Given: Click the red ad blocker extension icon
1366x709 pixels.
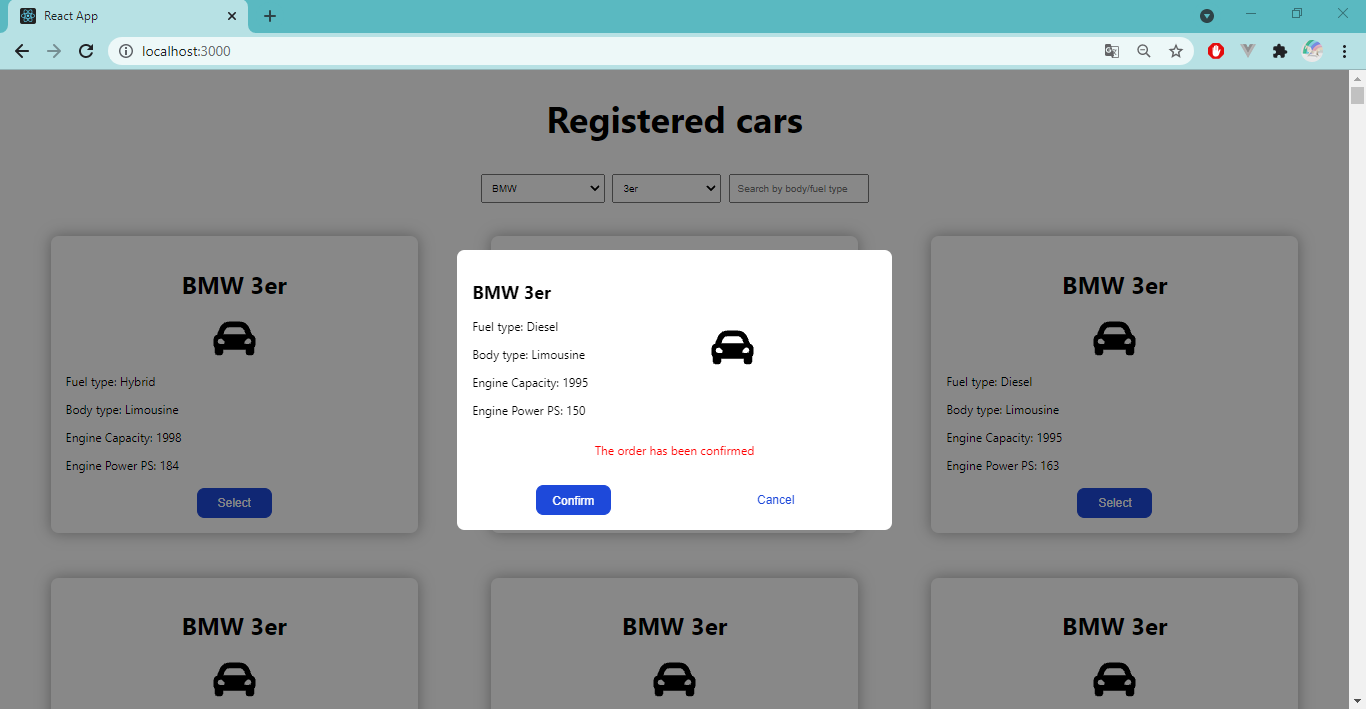Looking at the screenshot, I should (x=1215, y=50).
